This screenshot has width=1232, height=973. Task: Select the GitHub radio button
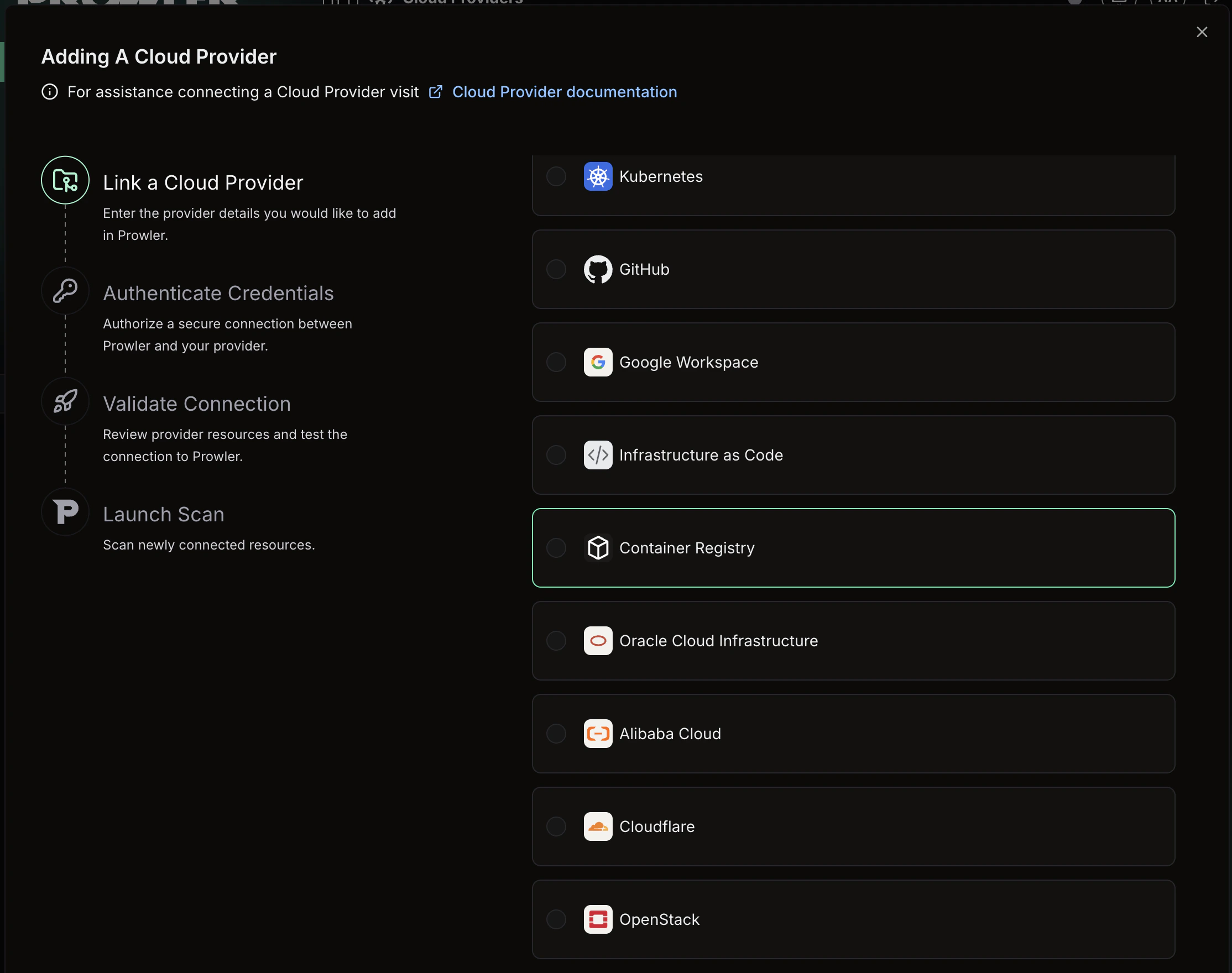pos(555,269)
